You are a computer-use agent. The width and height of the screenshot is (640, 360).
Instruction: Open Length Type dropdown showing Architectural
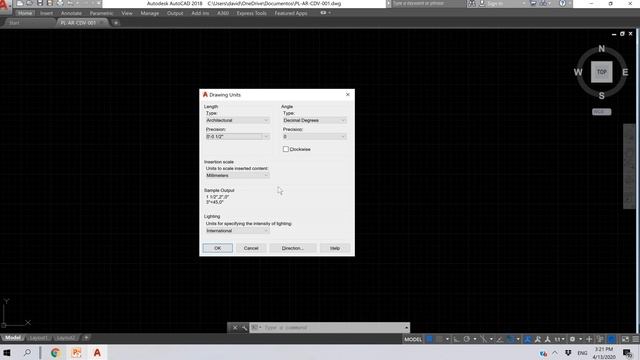(x=237, y=120)
